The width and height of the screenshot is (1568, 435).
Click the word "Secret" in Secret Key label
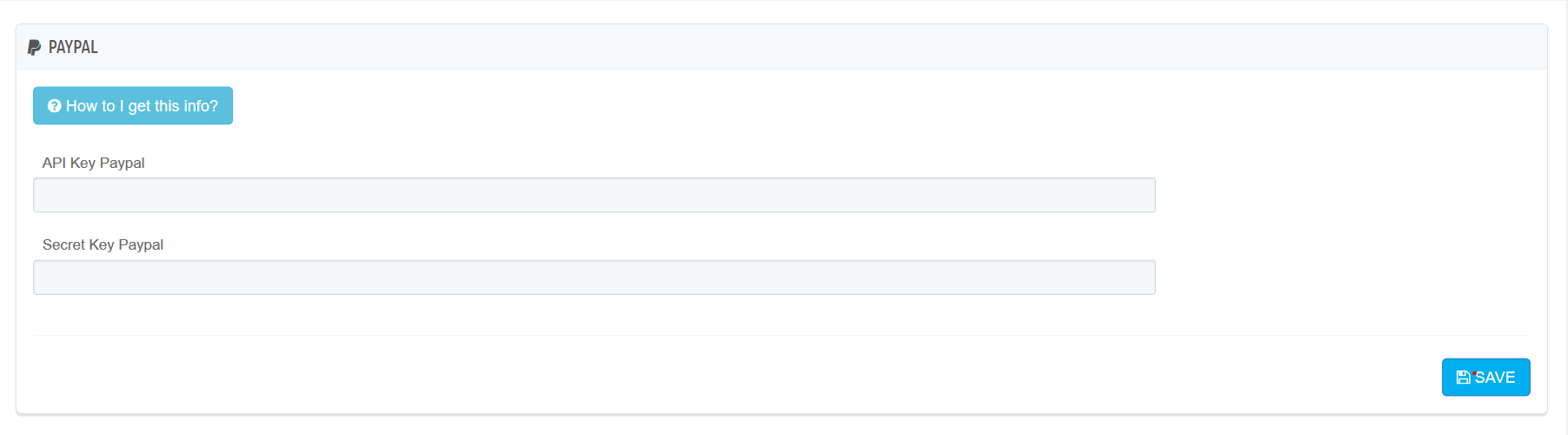pyautogui.click(x=63, y=245)
